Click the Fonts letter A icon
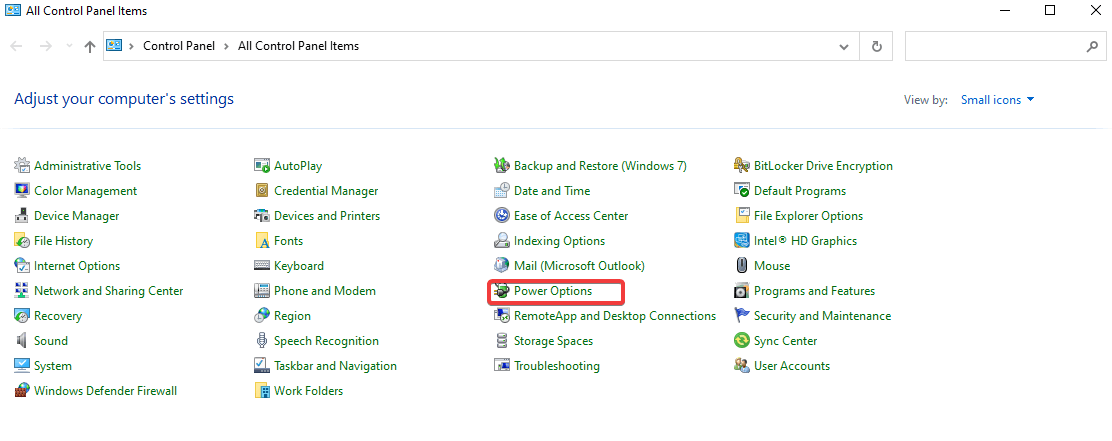 coord(262,241)
